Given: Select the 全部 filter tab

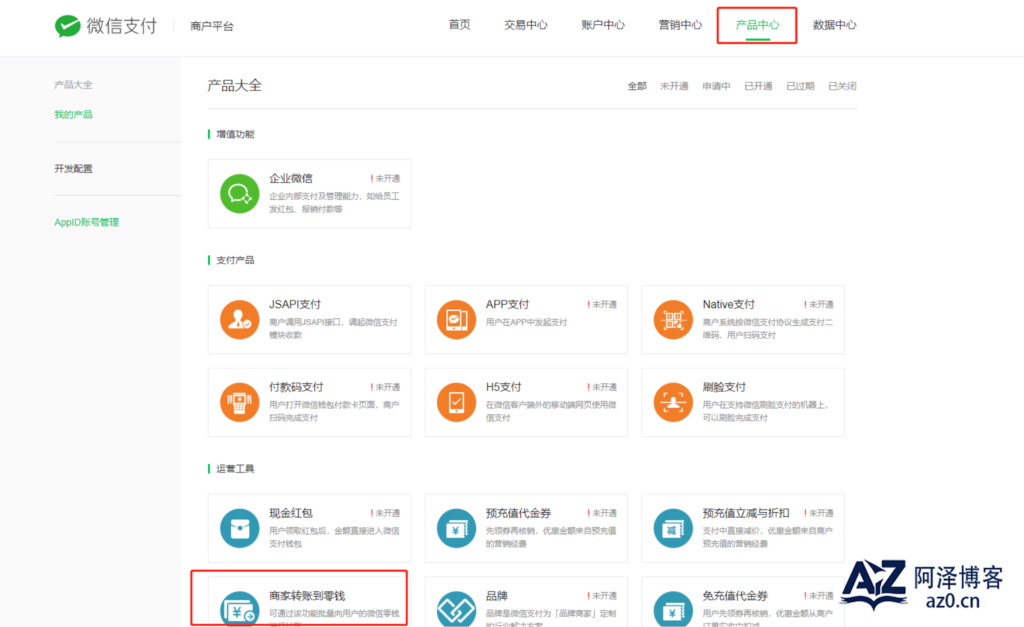Looking at the screenshot, I should (637, 86).
